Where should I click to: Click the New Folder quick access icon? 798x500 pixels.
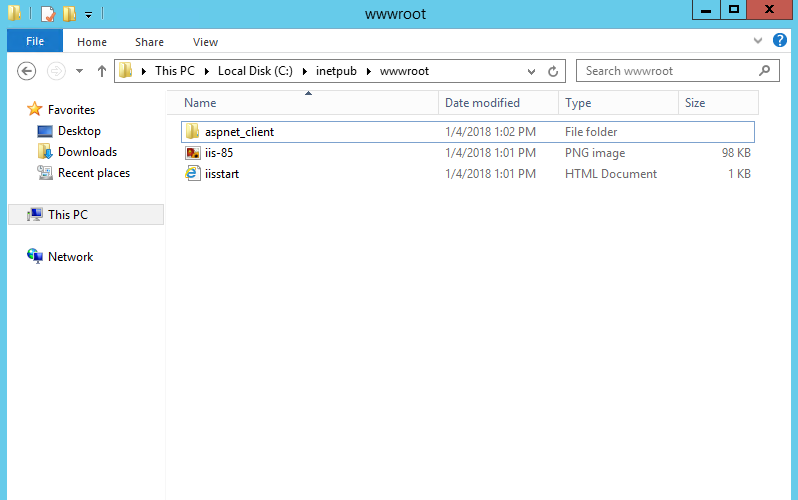tap(68, 13)
